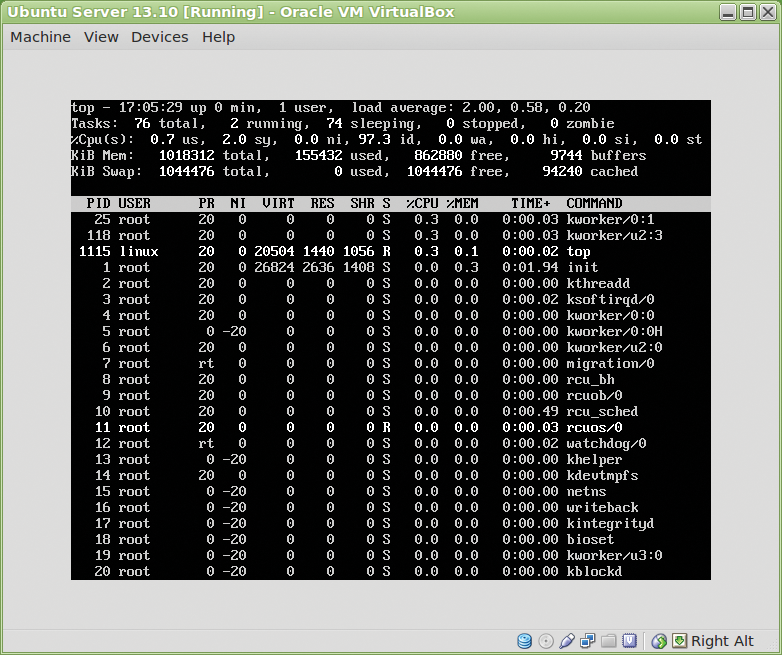Open the View menu
The height and width of the screenshot is (655, 782).
click(101, 37)
